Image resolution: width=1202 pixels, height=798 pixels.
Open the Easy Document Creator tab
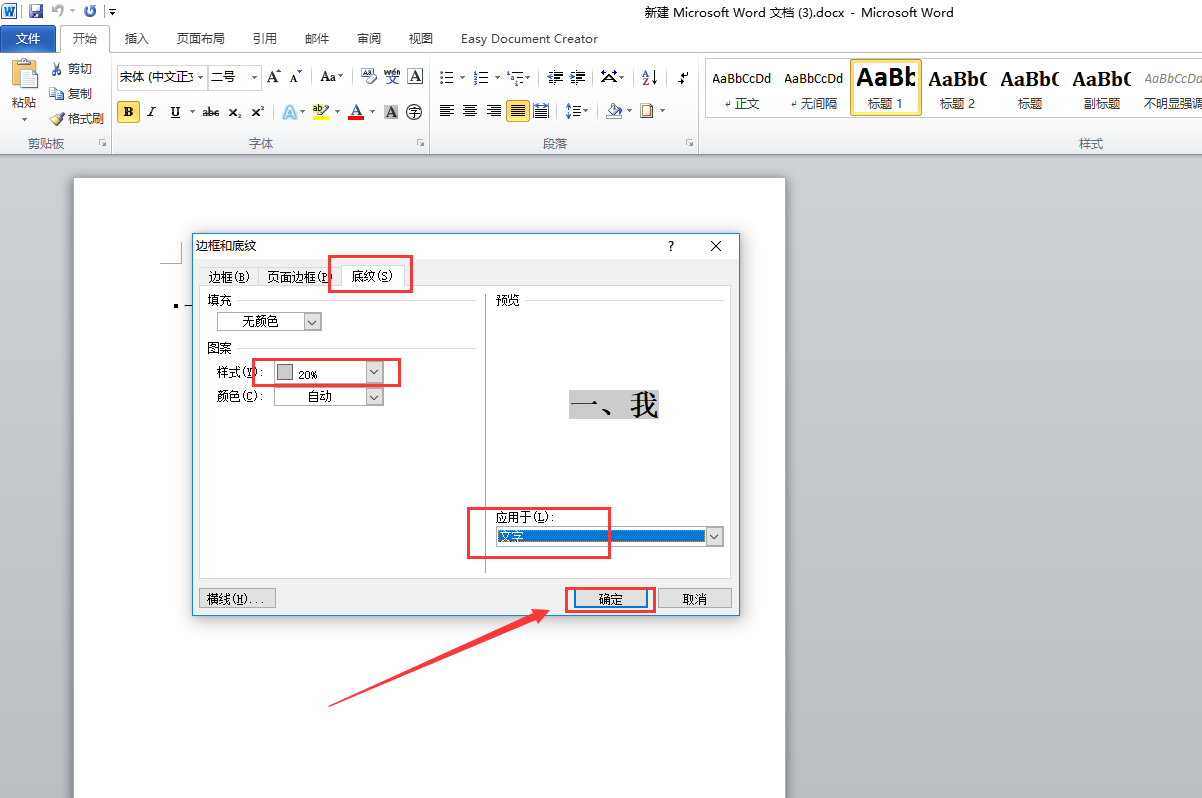coord(529,39)
